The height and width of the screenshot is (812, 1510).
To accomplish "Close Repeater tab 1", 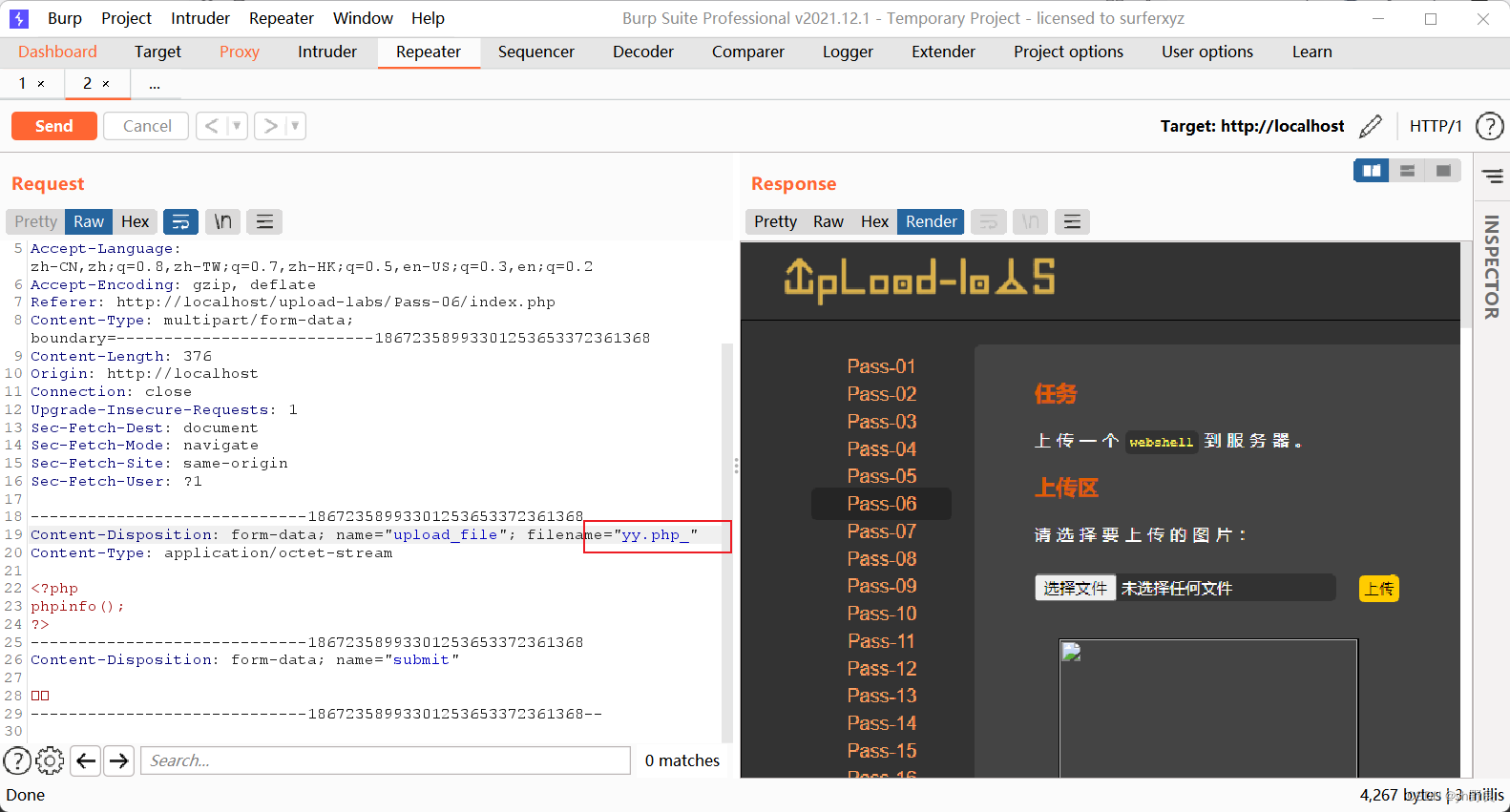I will coord(41,84).
